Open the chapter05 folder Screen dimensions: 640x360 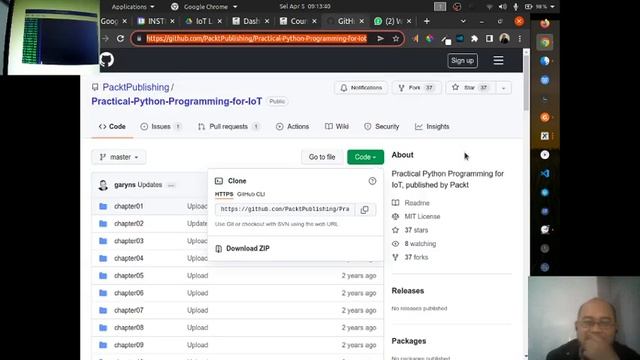click(x=129, y=276)
